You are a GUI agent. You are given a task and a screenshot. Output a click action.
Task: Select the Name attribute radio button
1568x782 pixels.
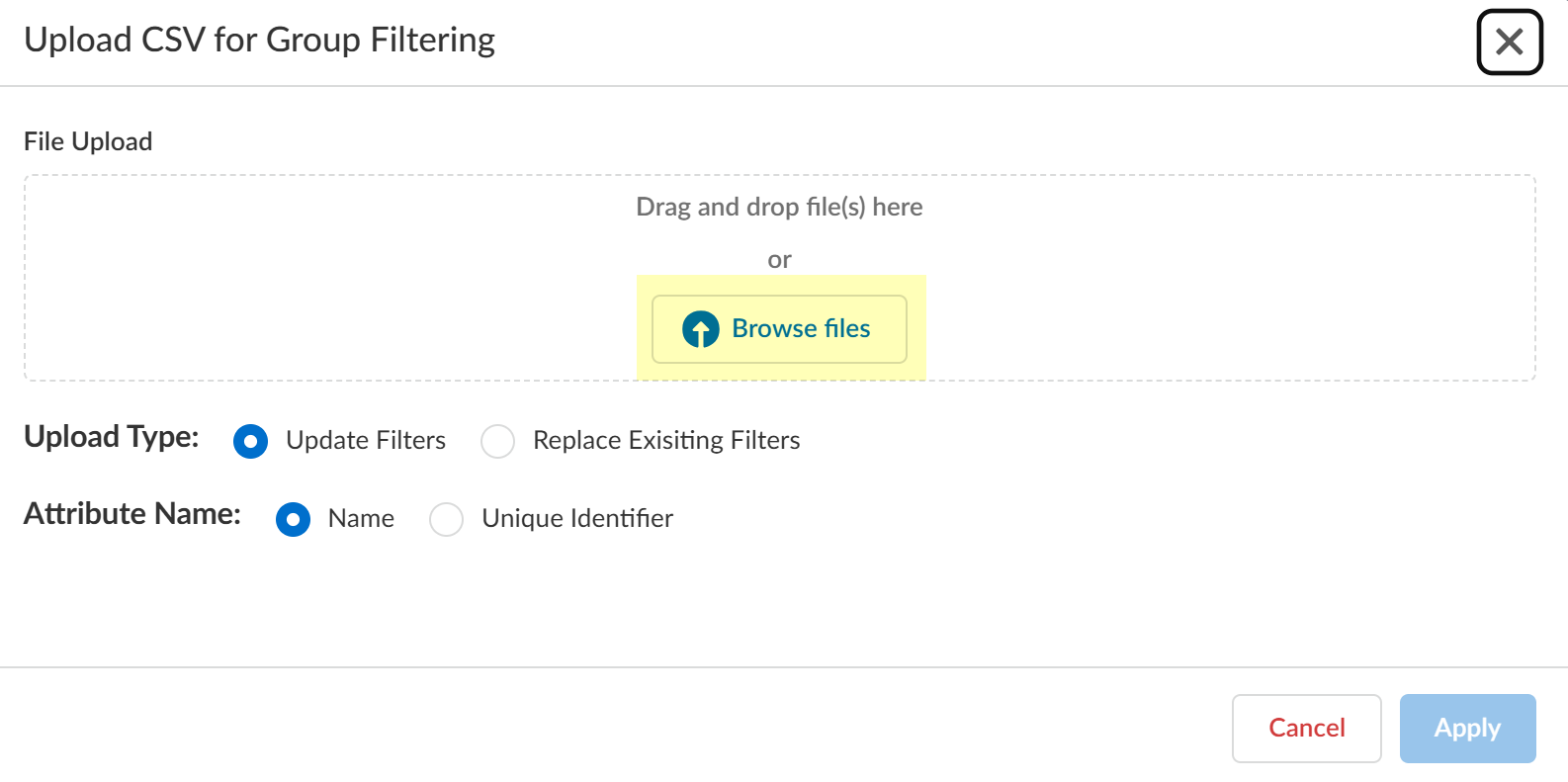pos(294,519)
